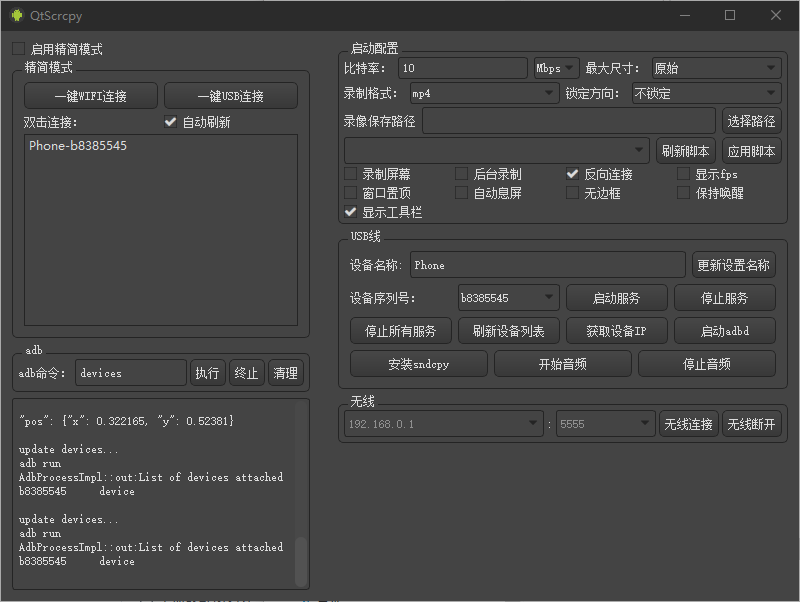Open the Mbps unit dropdown
800x602 pixels.
(556, 68)
